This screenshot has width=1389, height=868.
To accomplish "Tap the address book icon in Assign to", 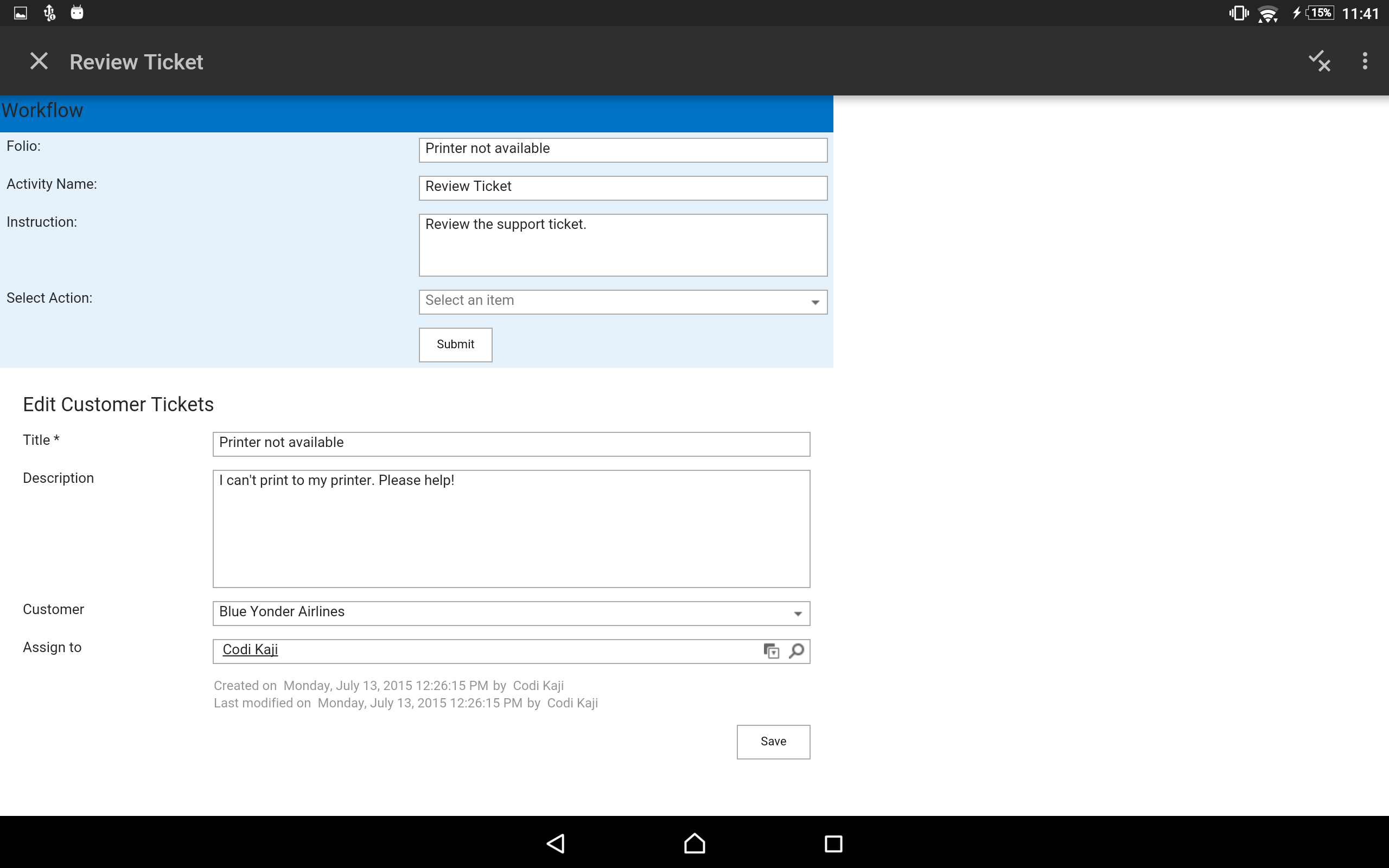I will tap(772, 650).
